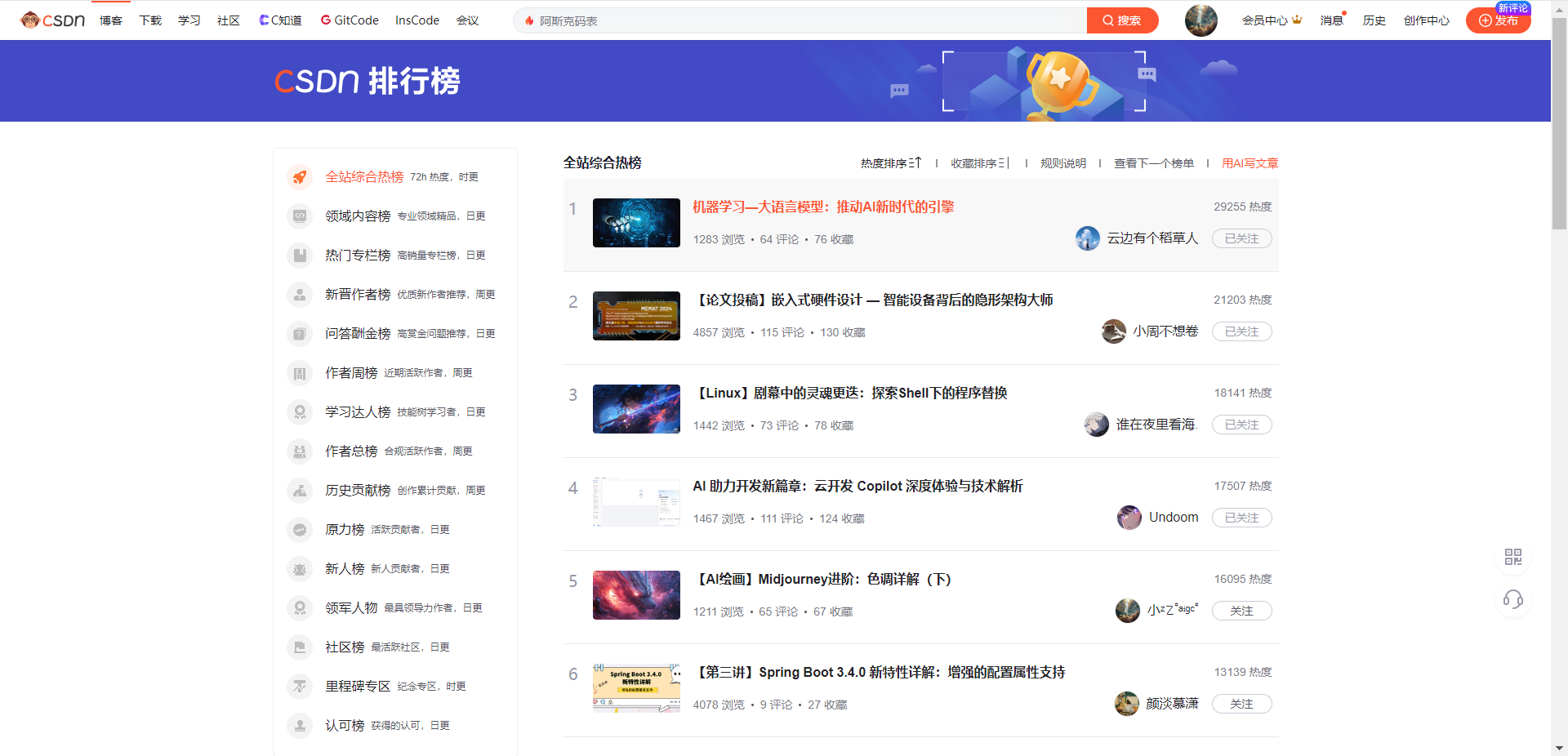Click the 发布 publish button
Screen dimensions: 1568x756
tap(1498, 20)
